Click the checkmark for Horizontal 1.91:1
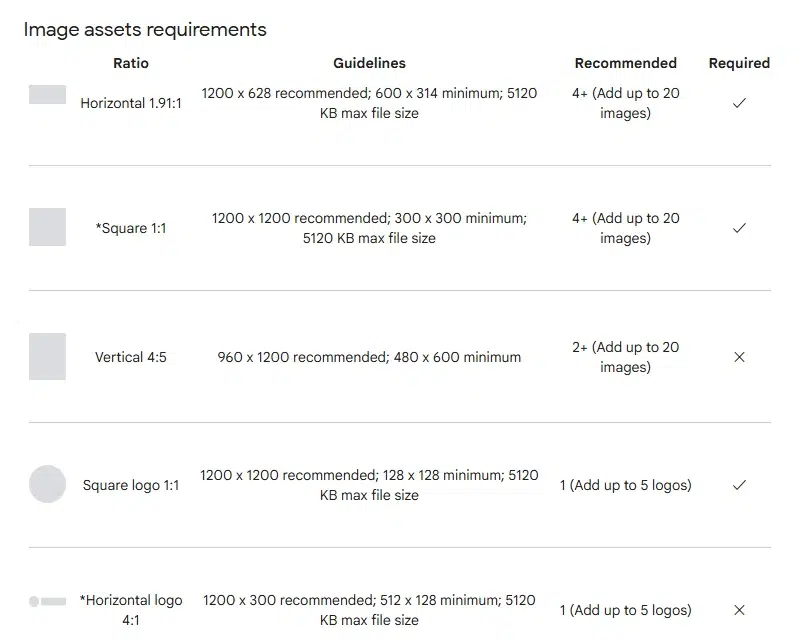Viewport: 800px width, 641px height. [739, 103]
